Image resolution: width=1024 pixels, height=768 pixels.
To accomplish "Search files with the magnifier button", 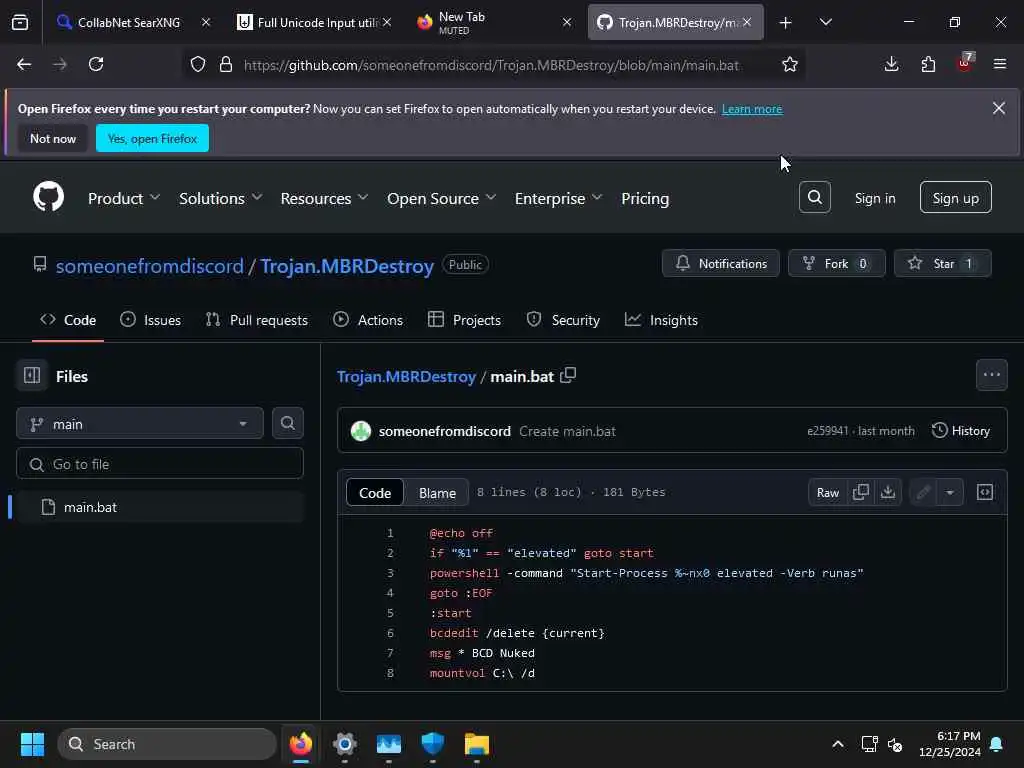I will point(287,423).
